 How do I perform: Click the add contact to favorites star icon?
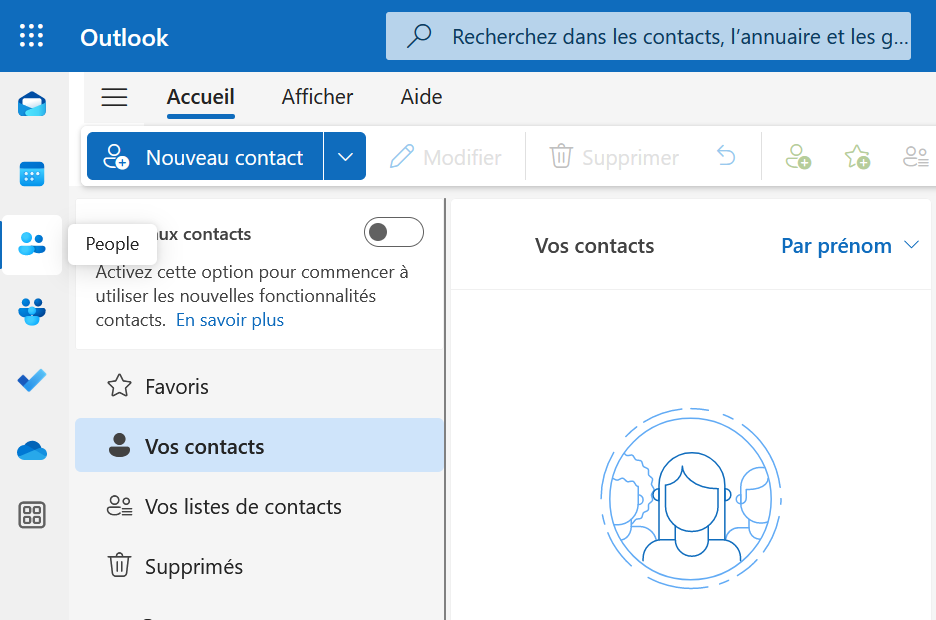856,156
